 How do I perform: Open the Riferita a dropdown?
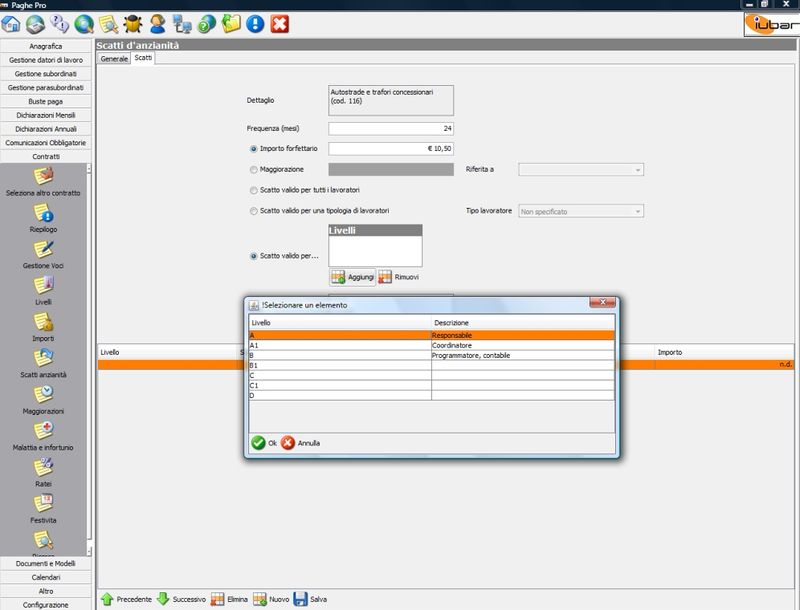click(x=580, y=170)
